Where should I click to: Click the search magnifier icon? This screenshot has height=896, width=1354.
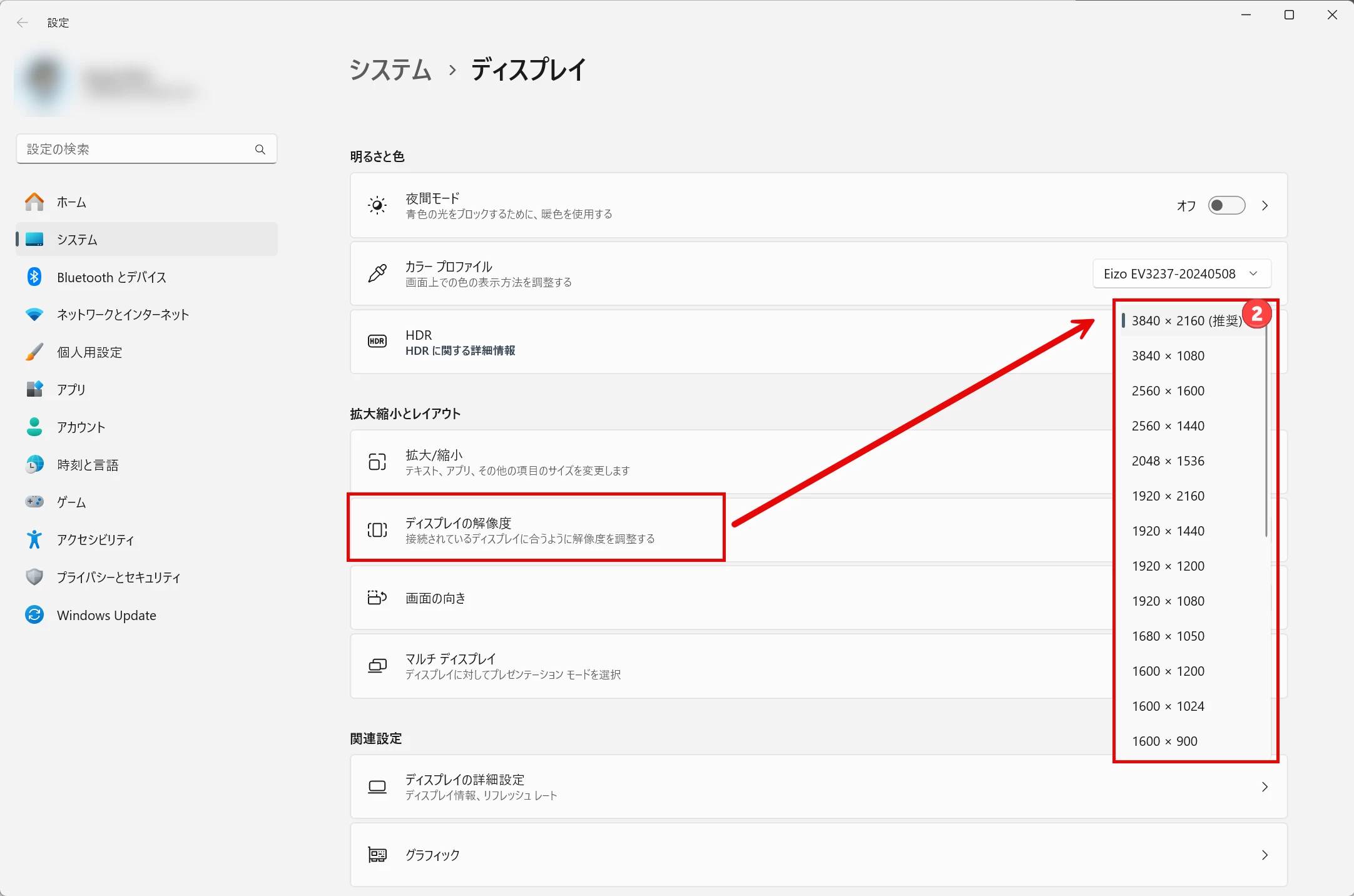pyautogui.click(x=260, y=149)
